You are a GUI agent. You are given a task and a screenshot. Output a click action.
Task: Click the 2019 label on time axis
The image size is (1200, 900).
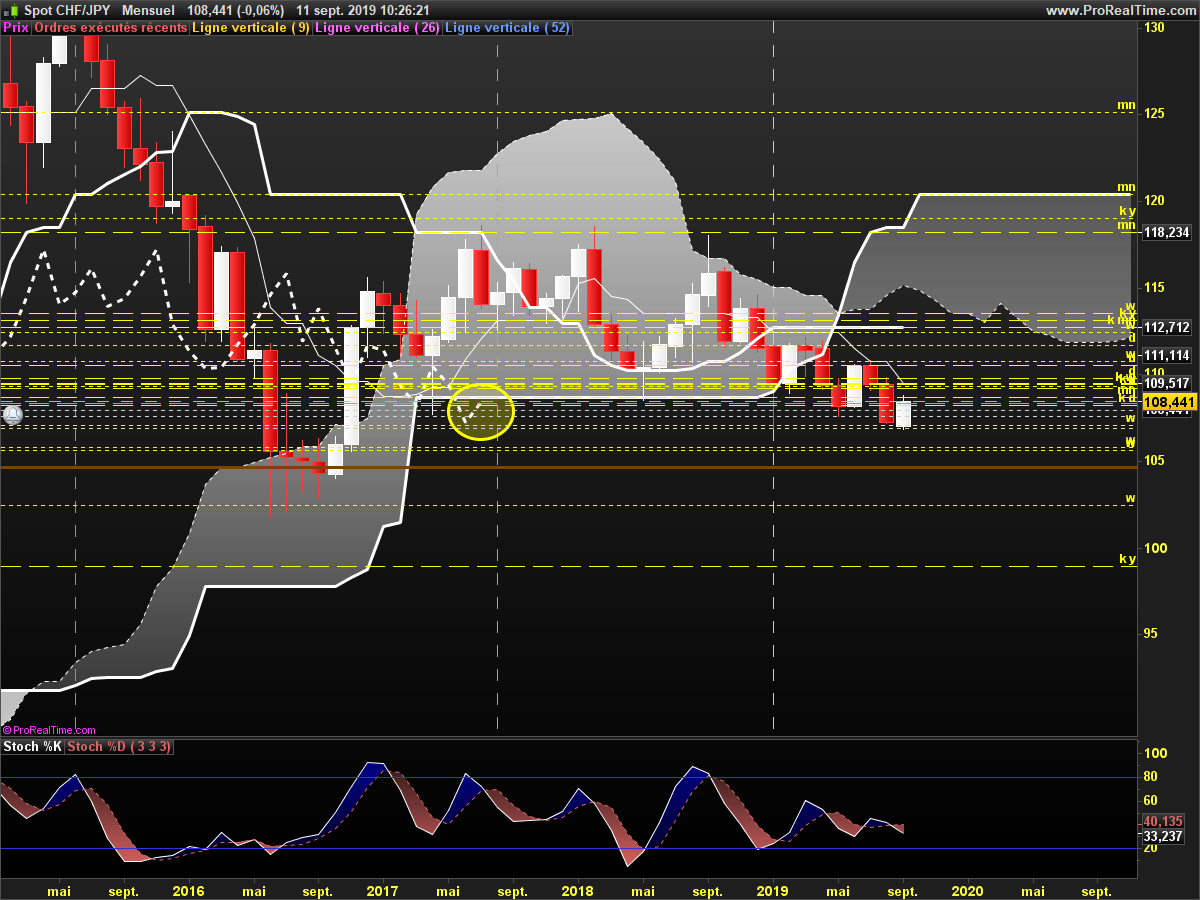coord(773,890)
